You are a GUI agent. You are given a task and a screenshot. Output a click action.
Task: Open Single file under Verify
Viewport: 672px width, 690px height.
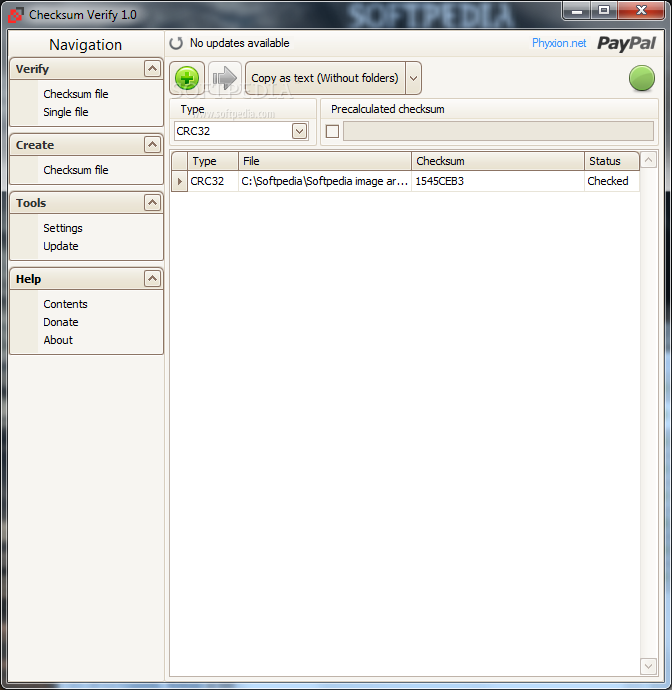click(x=66, y=112)
